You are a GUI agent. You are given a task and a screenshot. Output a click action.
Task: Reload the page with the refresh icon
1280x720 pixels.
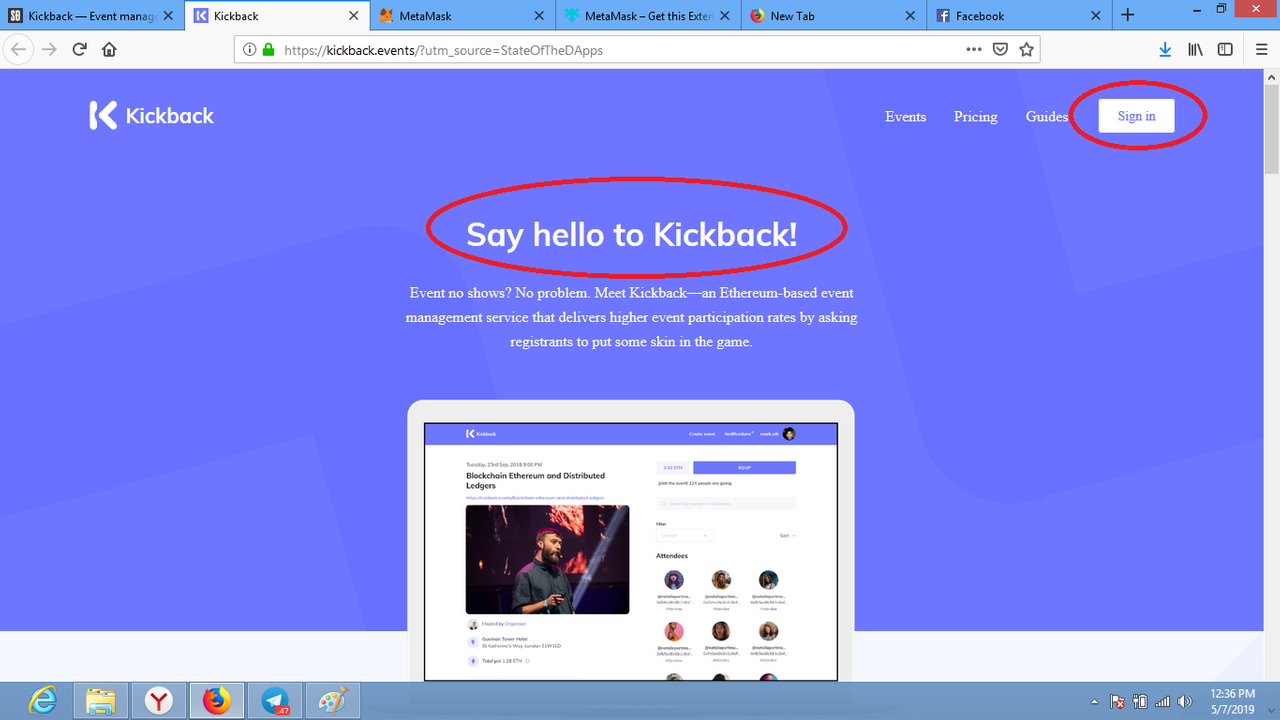click(80, 49)
